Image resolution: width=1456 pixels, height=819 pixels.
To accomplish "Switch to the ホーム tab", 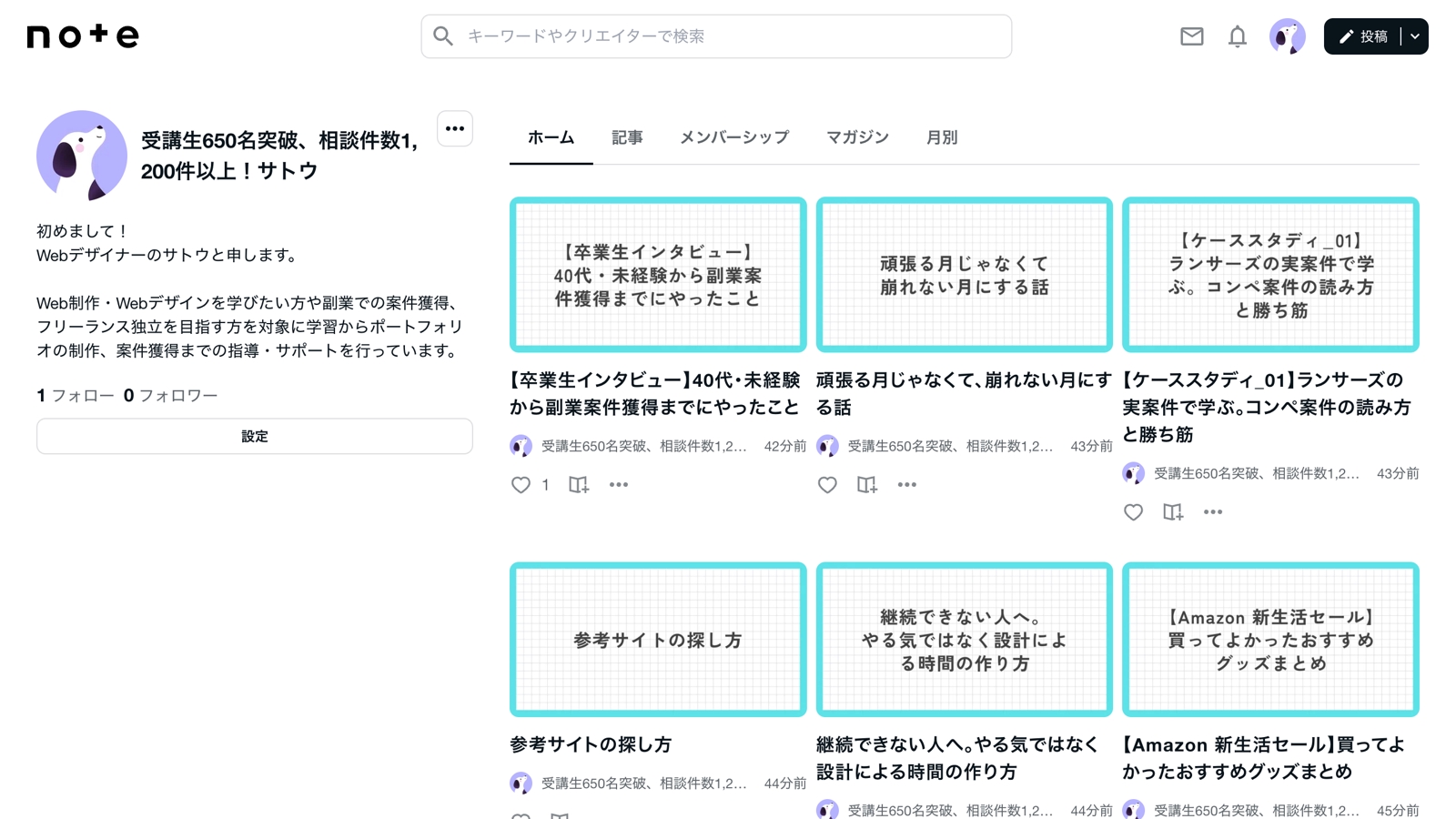I will click(551, 137).
